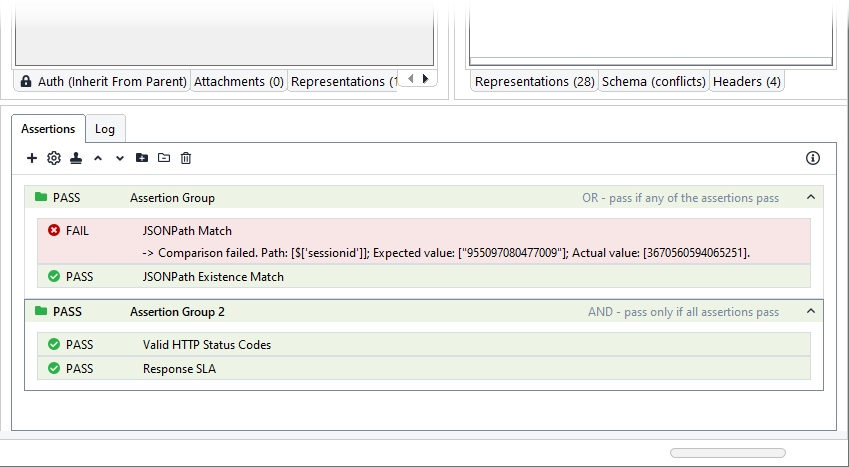Open the Schema (conflicts) tab
Screen dimensions: 849x467
coord(654,81)
